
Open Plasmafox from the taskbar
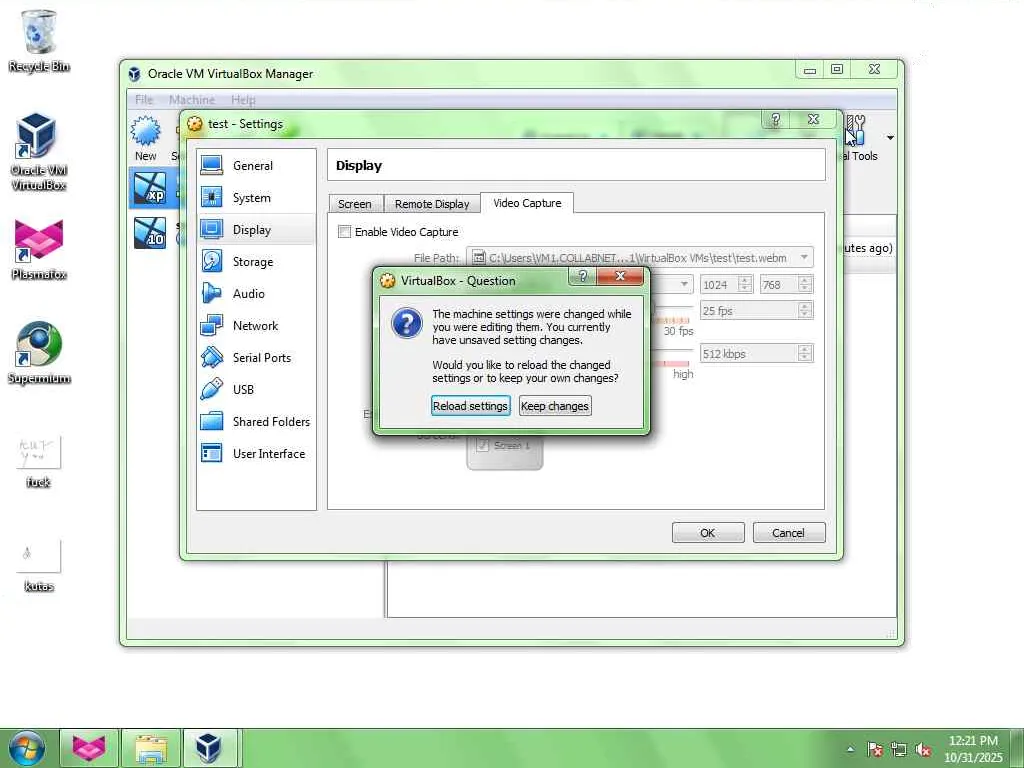[x=89, y=748]
